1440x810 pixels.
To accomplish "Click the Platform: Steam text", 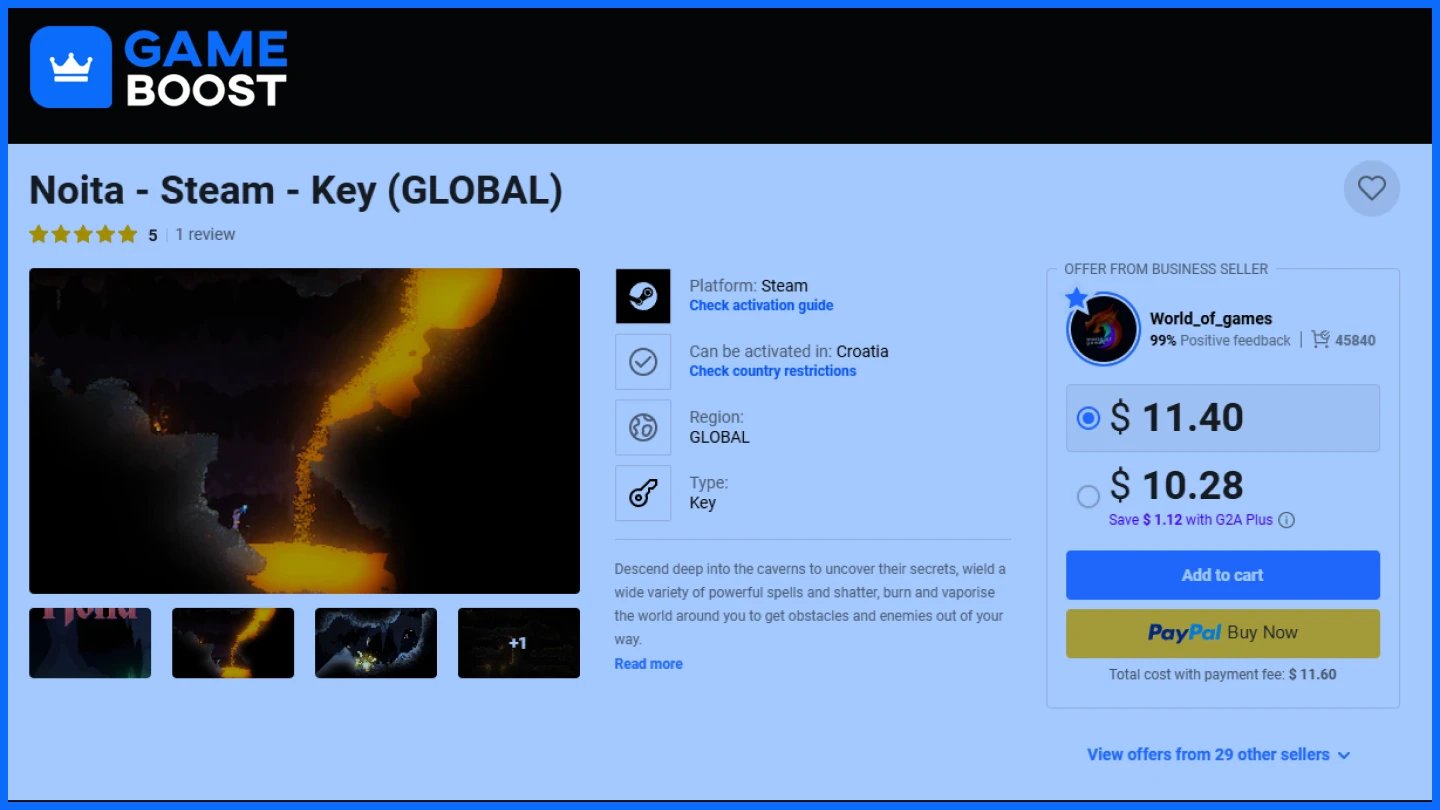I will coord(749,286).
